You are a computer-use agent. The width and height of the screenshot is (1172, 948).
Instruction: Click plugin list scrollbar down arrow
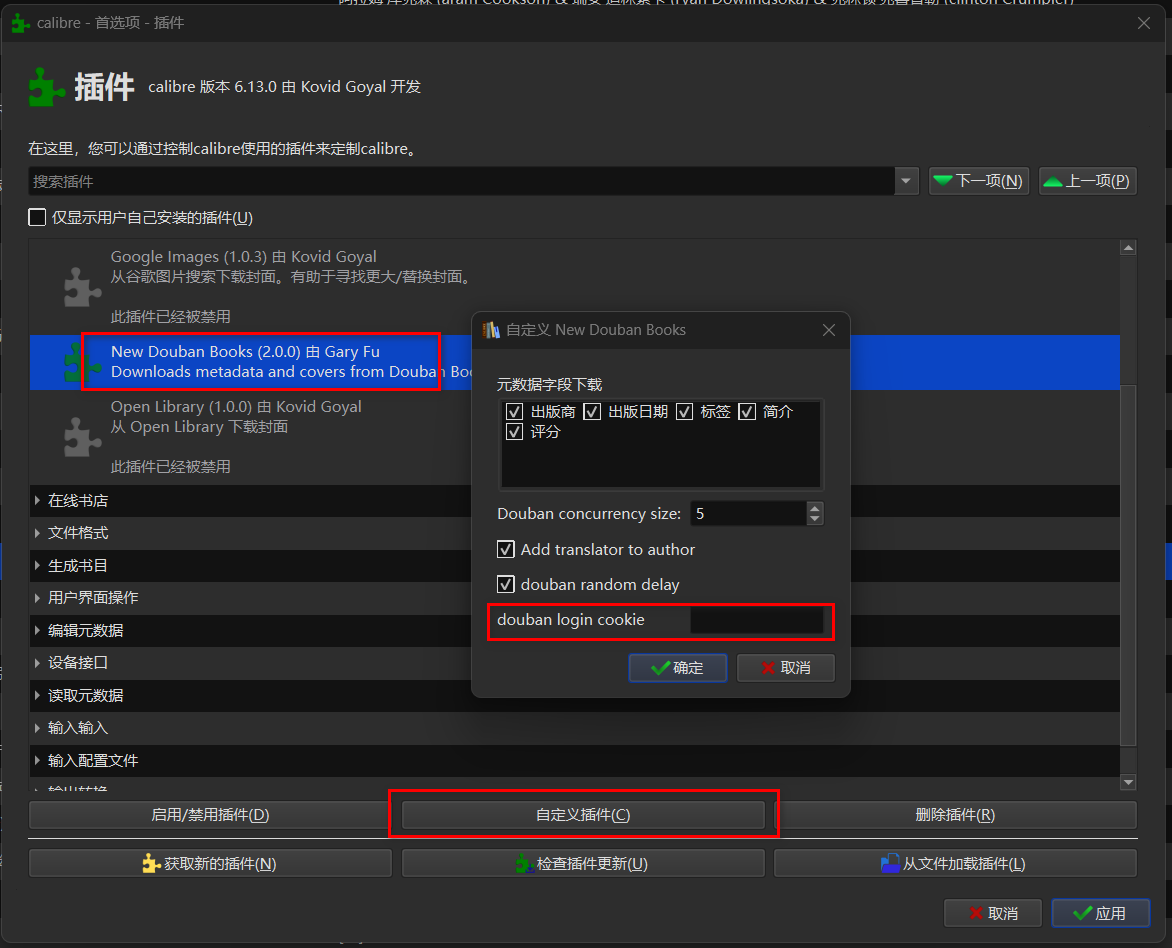(x=1129, y=782)
